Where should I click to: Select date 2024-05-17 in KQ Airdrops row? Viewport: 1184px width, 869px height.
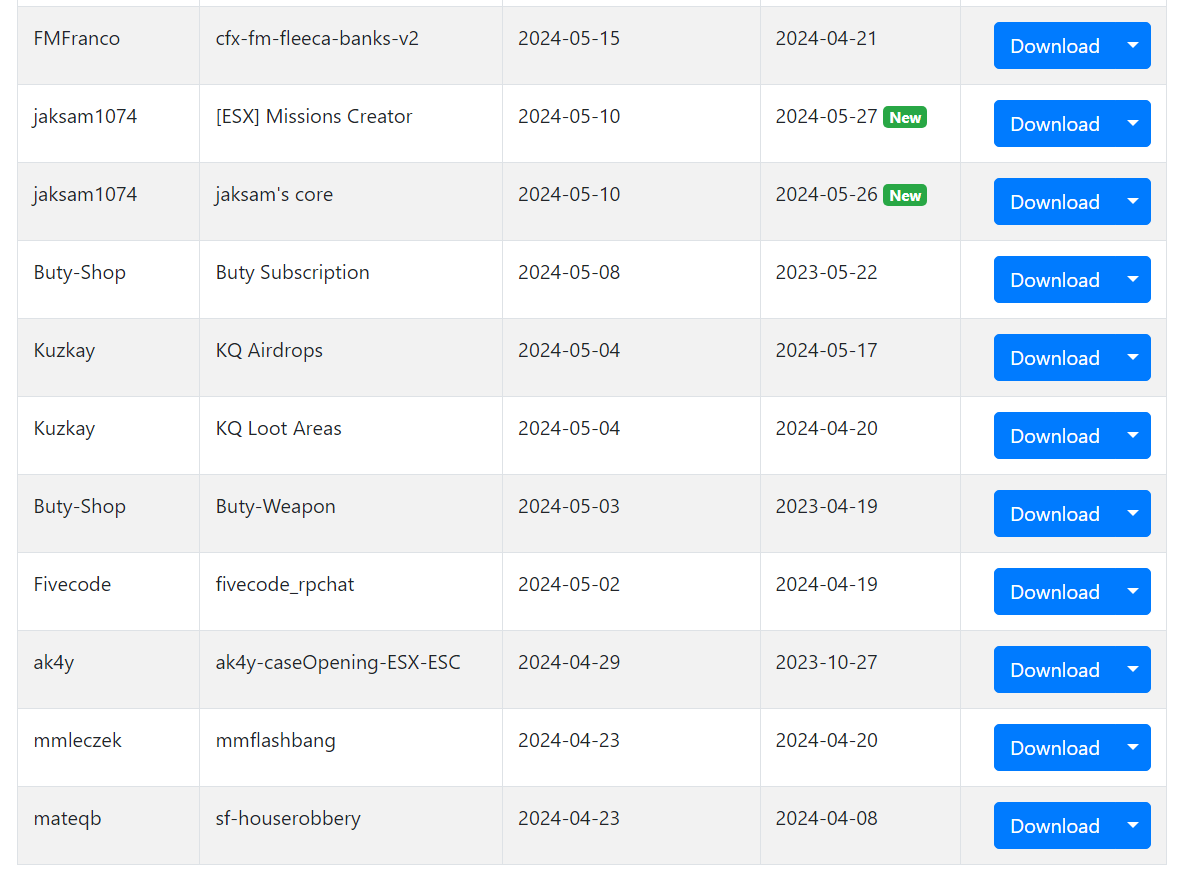826,350
